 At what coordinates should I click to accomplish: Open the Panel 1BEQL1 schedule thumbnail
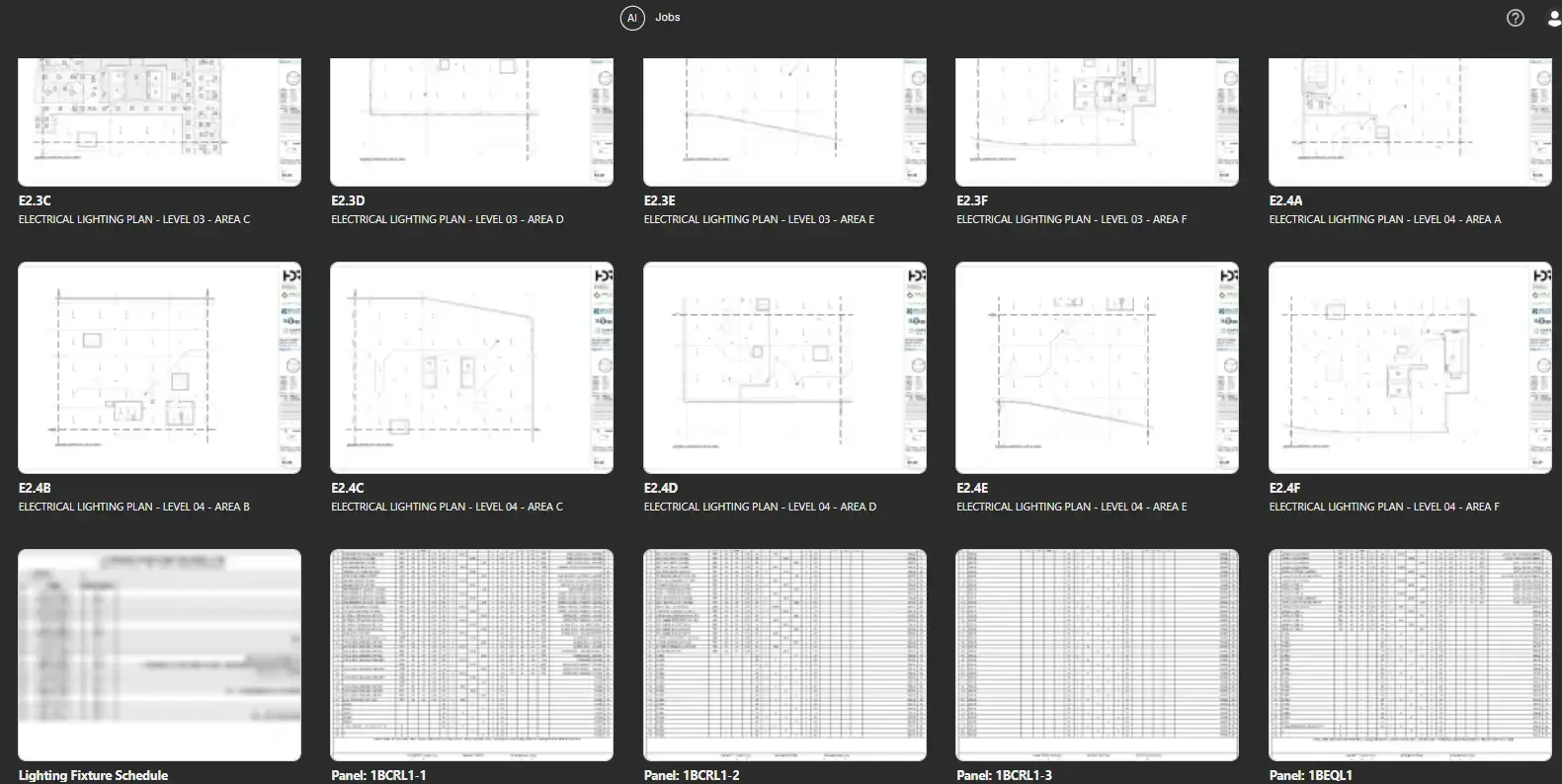(1410, 655)
